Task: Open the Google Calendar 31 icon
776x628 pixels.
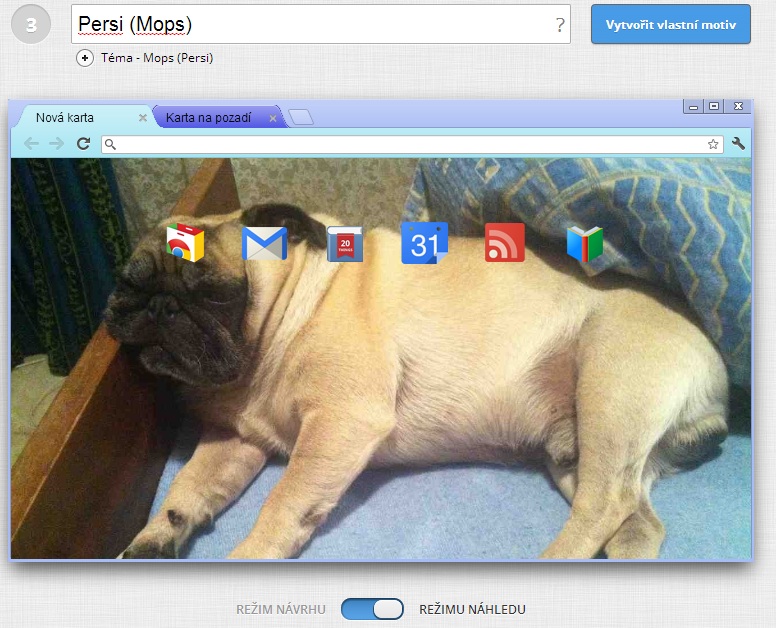Action: [425, 242]
